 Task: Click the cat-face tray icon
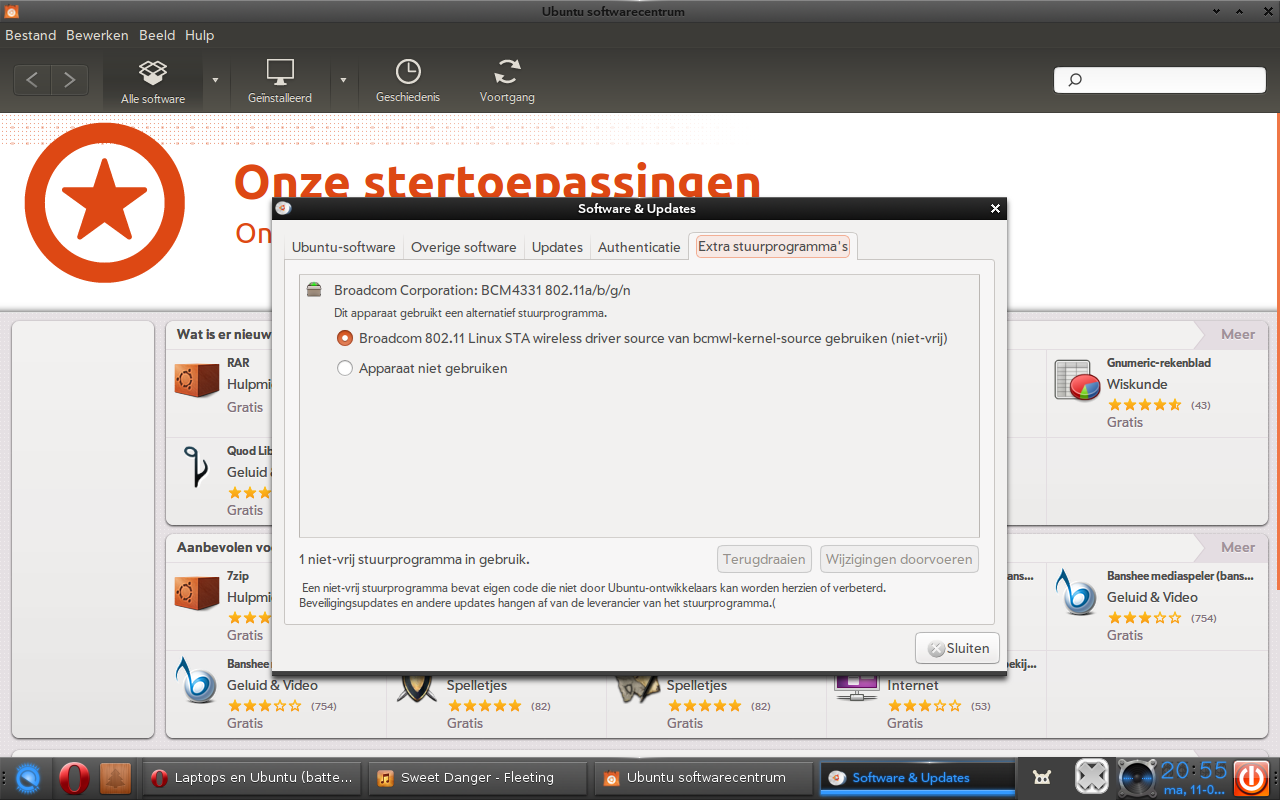point(1041,777)
